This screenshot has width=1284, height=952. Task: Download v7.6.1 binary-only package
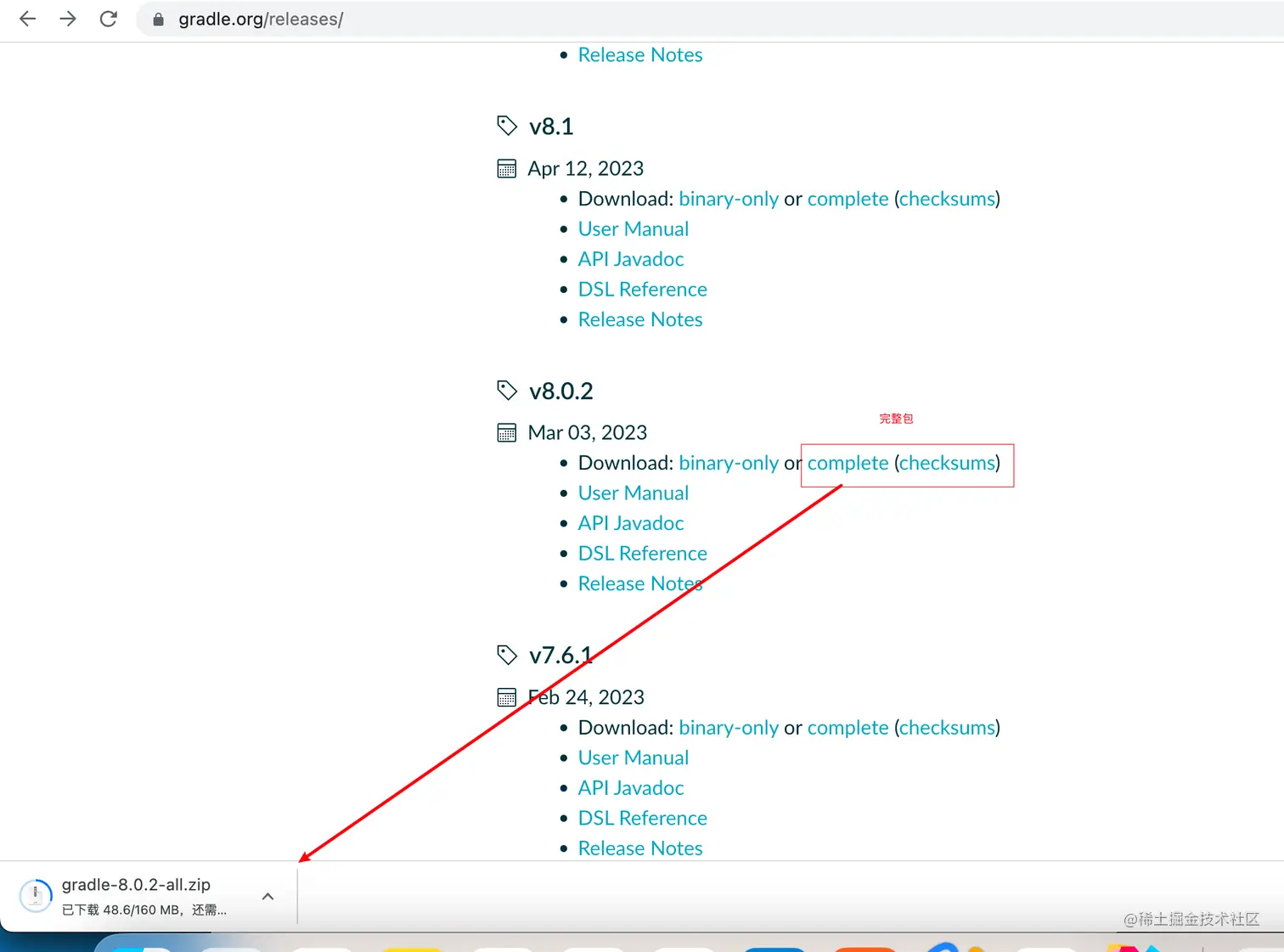[729, 728]
